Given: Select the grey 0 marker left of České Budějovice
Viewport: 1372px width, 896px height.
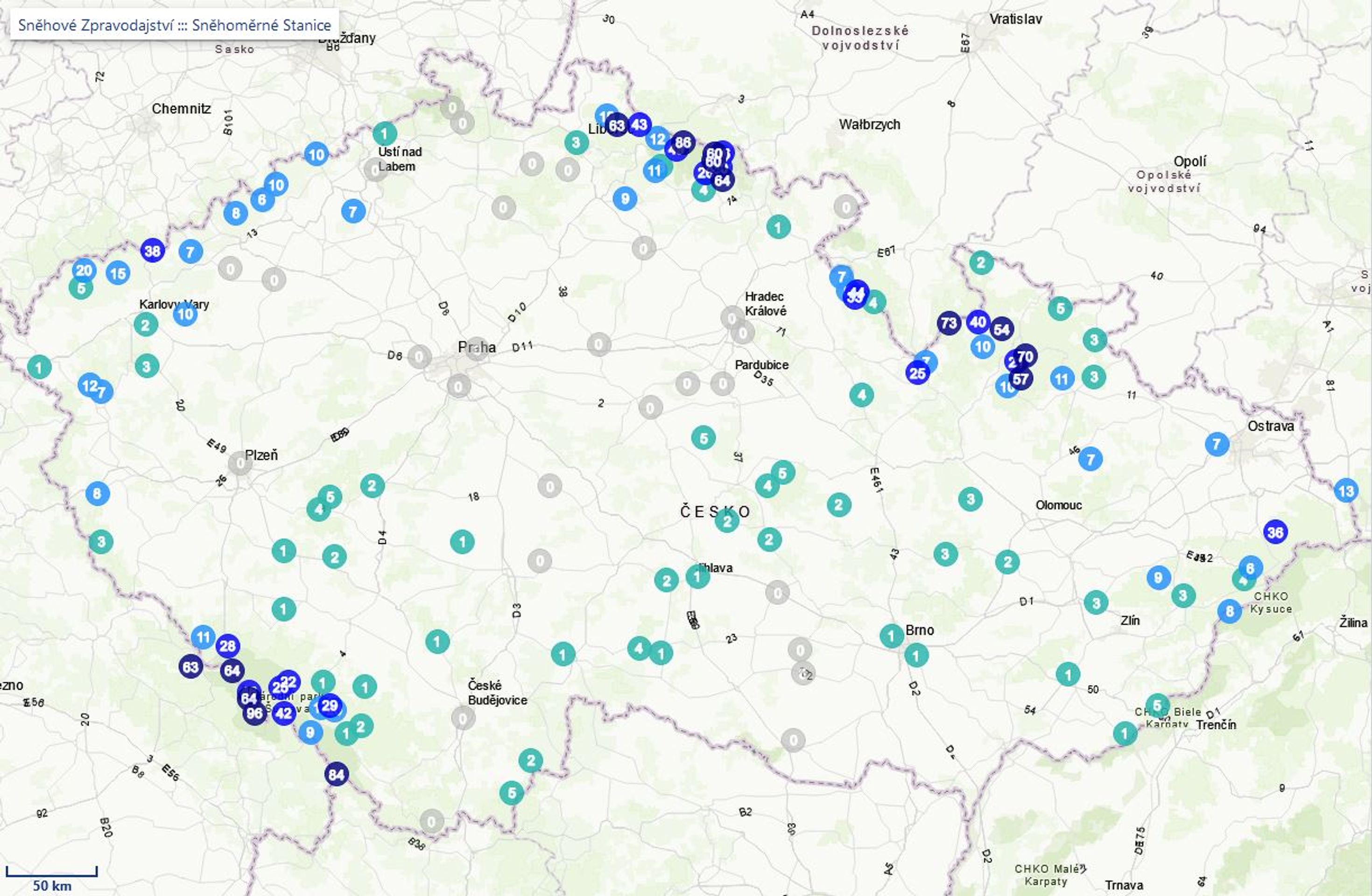Looking at the screenshot, I should [x=463, y=718].
